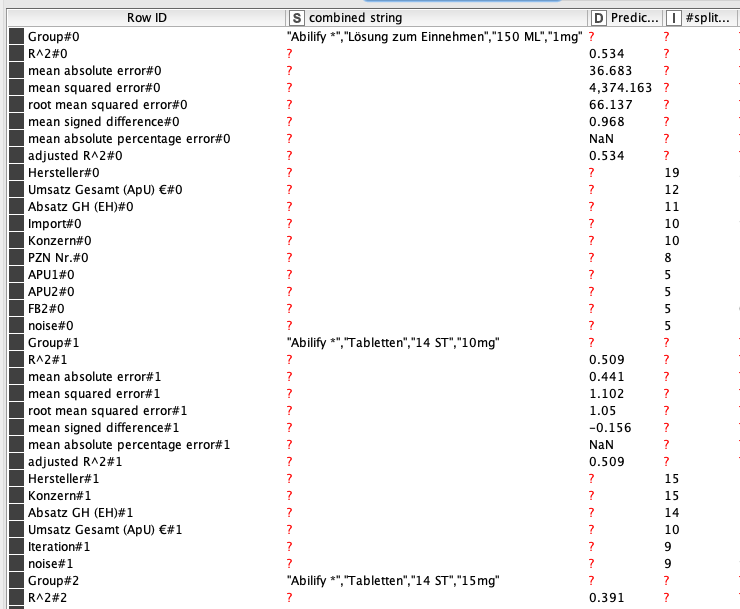Click the Tabletten 14 ST 15mg cell

(393, 581)
